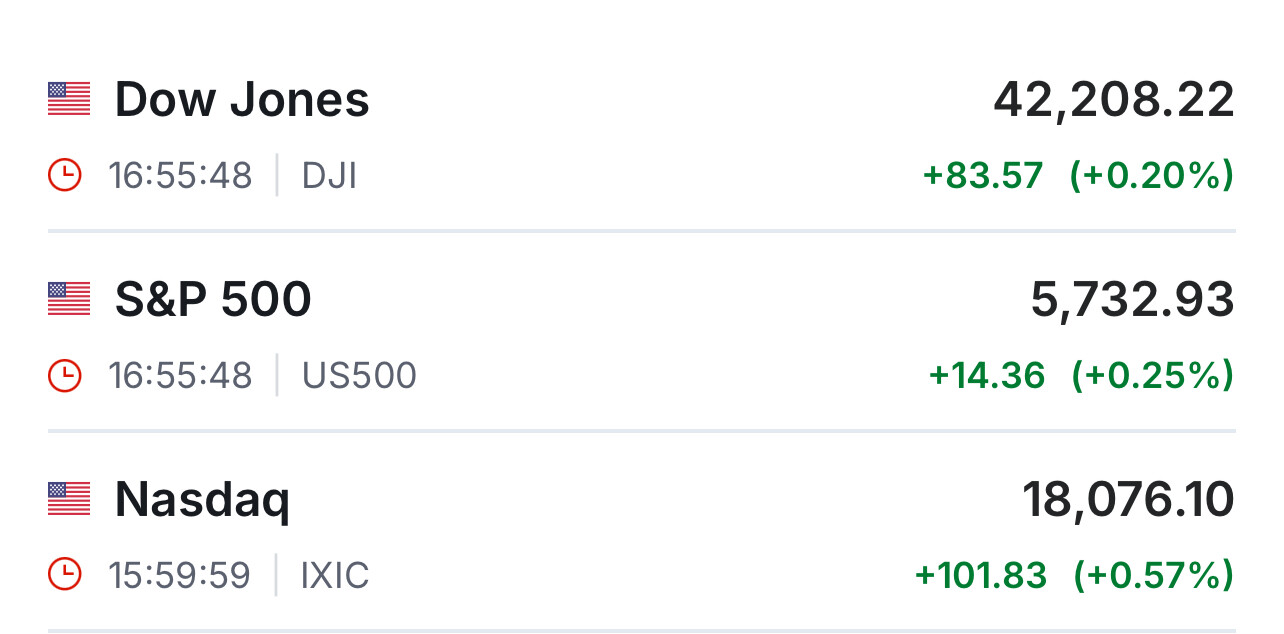Image resolution: width=1284 pixels, height=634 pixels.
Task: Click the Dow Jones price 42,208.22
Action: point(1114,100)
